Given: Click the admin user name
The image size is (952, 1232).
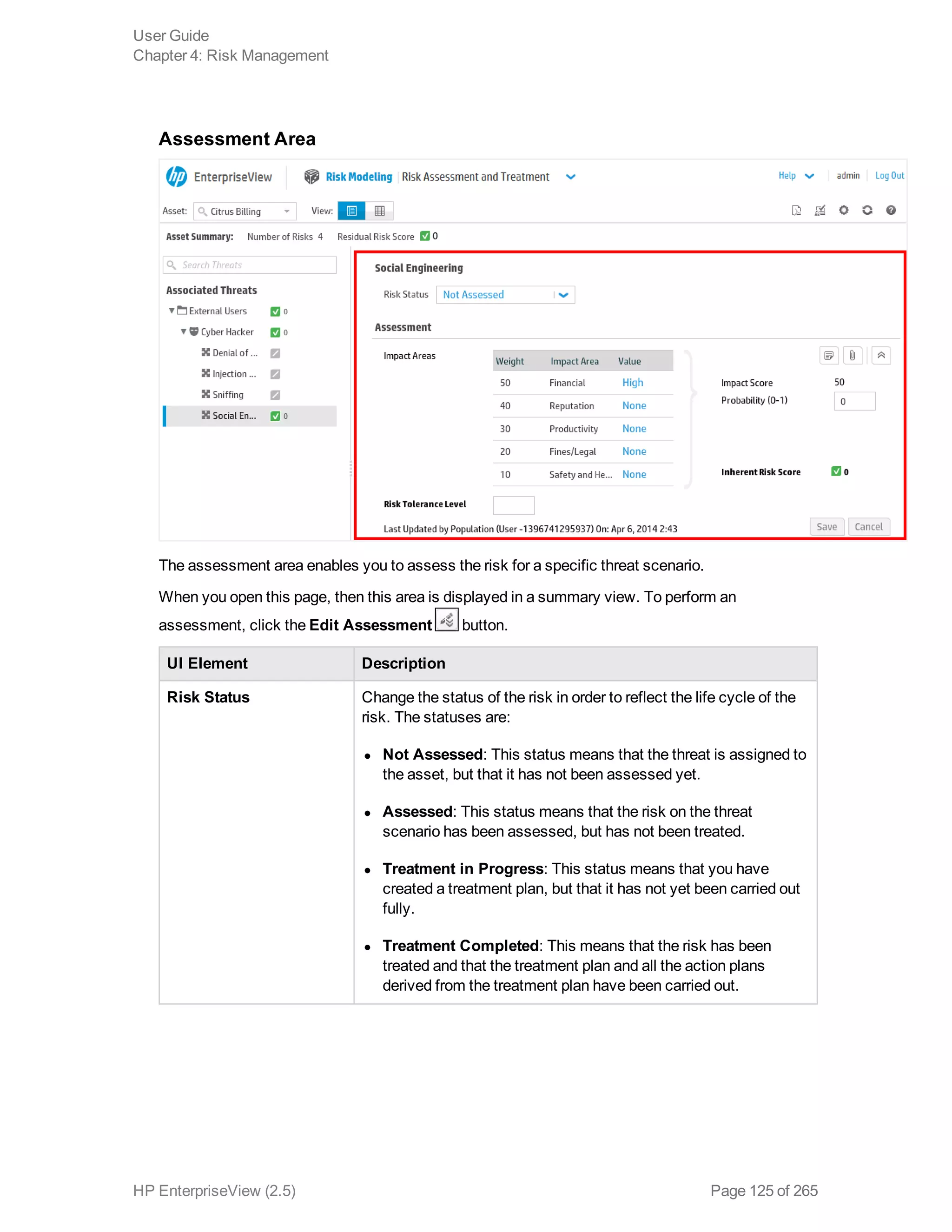Looking at the screenshot, I should pyautogui.click(x=848, y=175).
